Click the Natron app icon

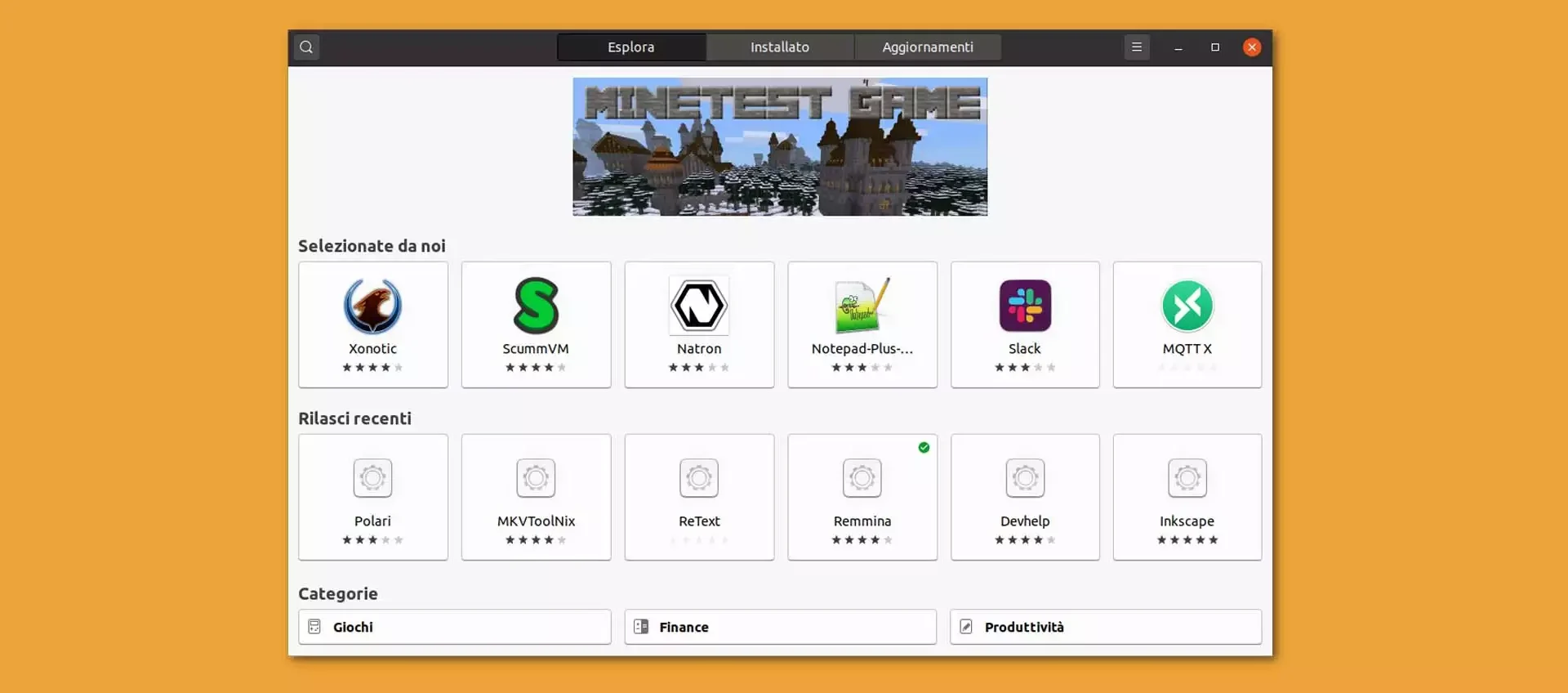coord(699,306)
